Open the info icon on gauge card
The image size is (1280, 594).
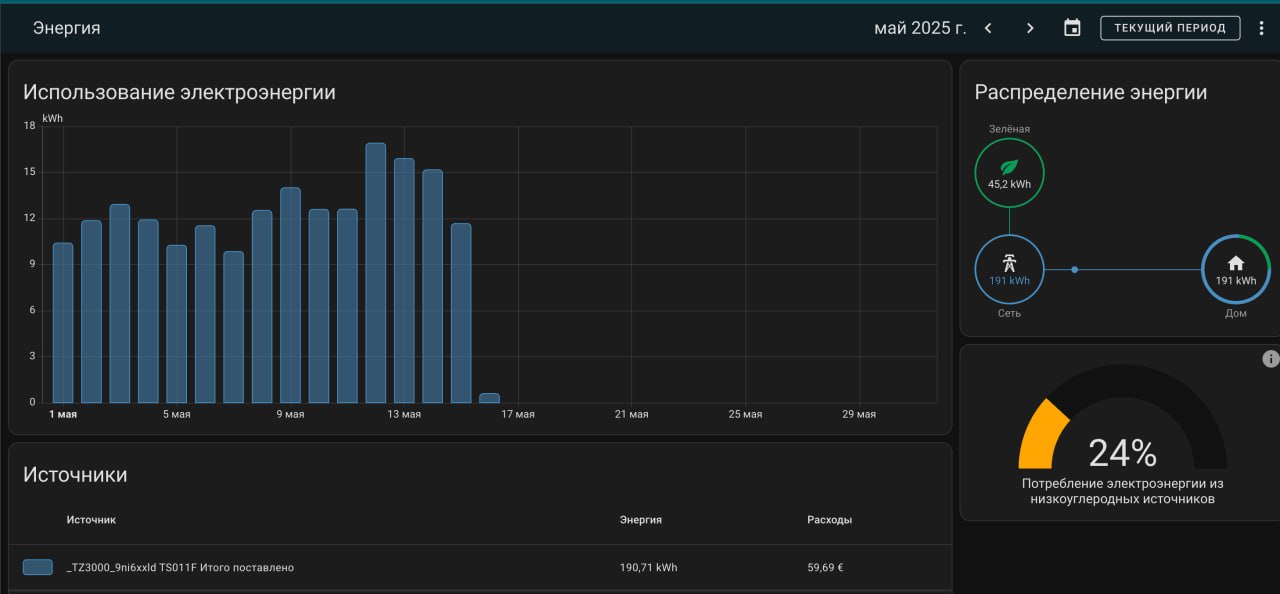[x=1271, y=359]
